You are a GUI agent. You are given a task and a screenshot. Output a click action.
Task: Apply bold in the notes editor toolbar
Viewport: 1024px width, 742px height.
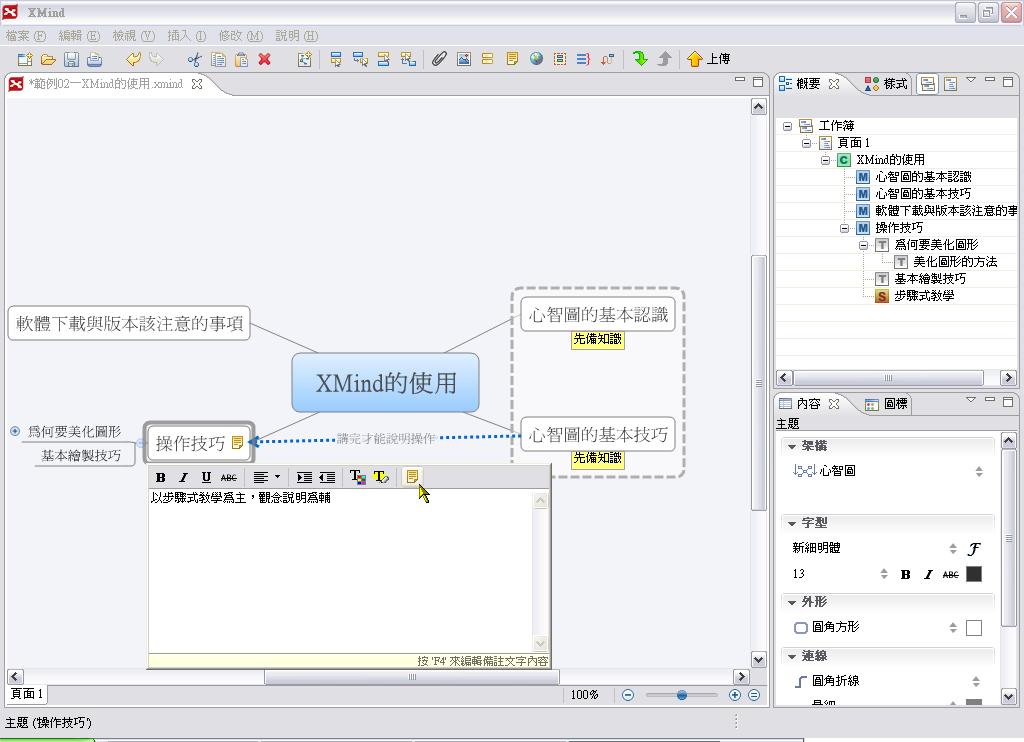[161, 477]
